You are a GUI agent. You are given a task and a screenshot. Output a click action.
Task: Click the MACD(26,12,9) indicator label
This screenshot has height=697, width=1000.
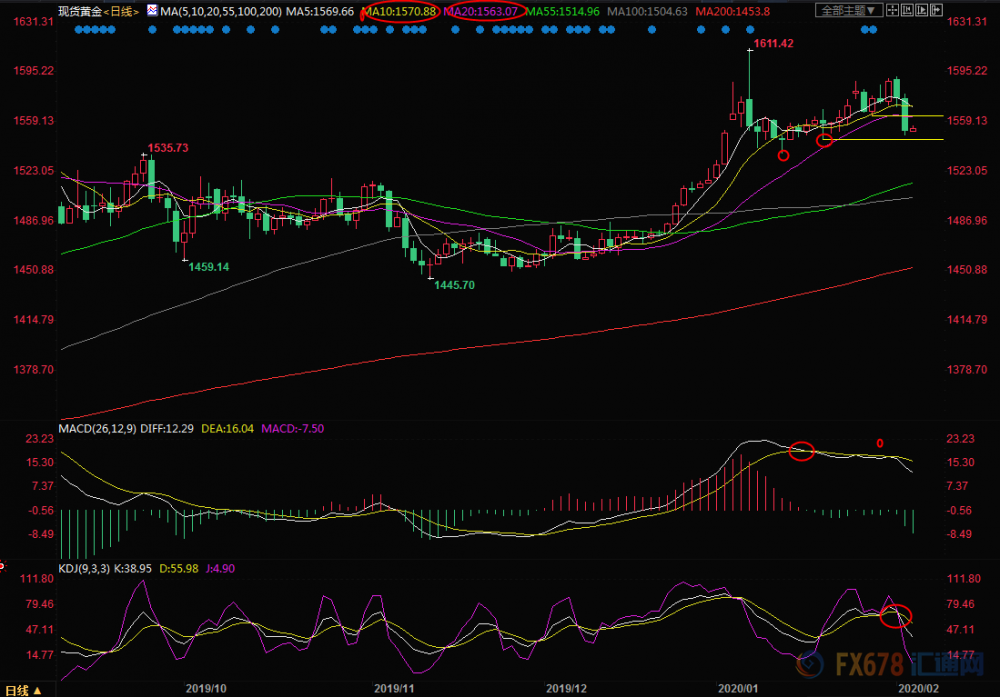tap(97, 429)
